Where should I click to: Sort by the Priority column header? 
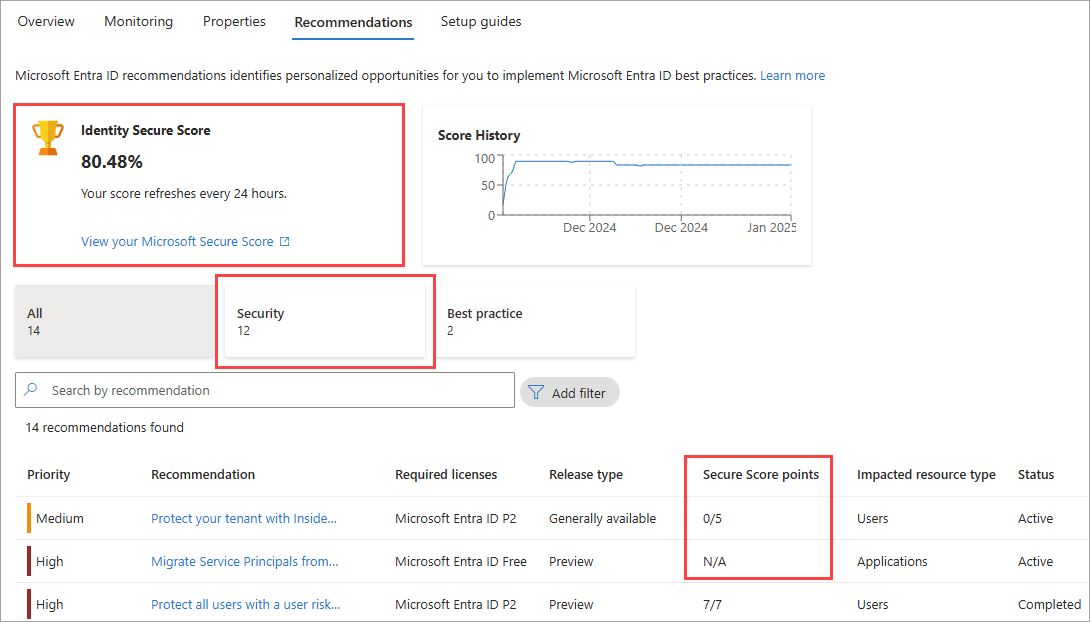pos(49,474)
